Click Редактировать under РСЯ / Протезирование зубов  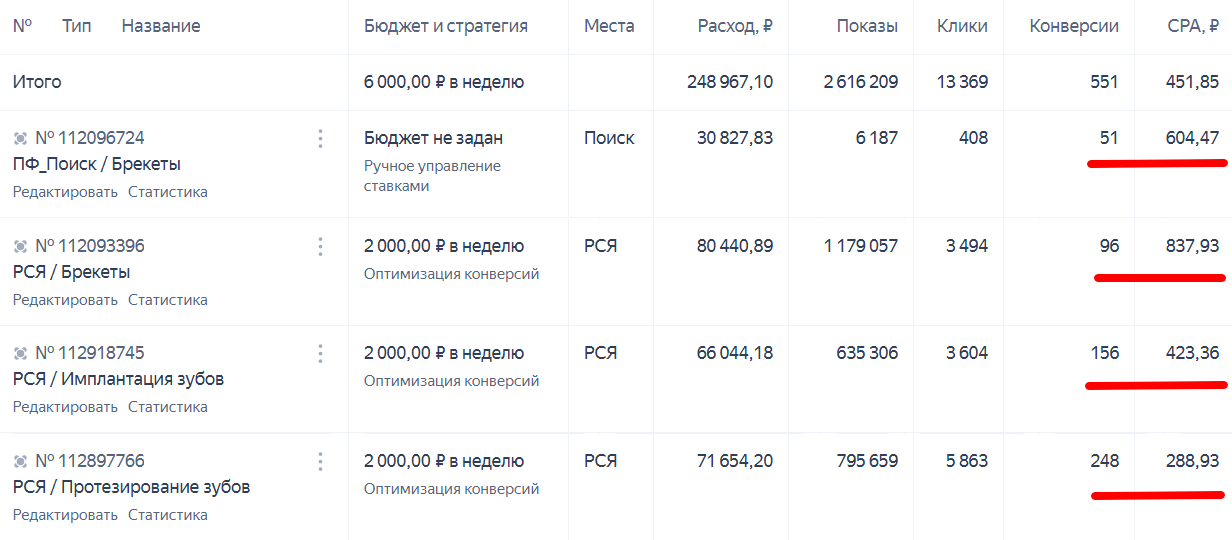[x=65, y=515]
